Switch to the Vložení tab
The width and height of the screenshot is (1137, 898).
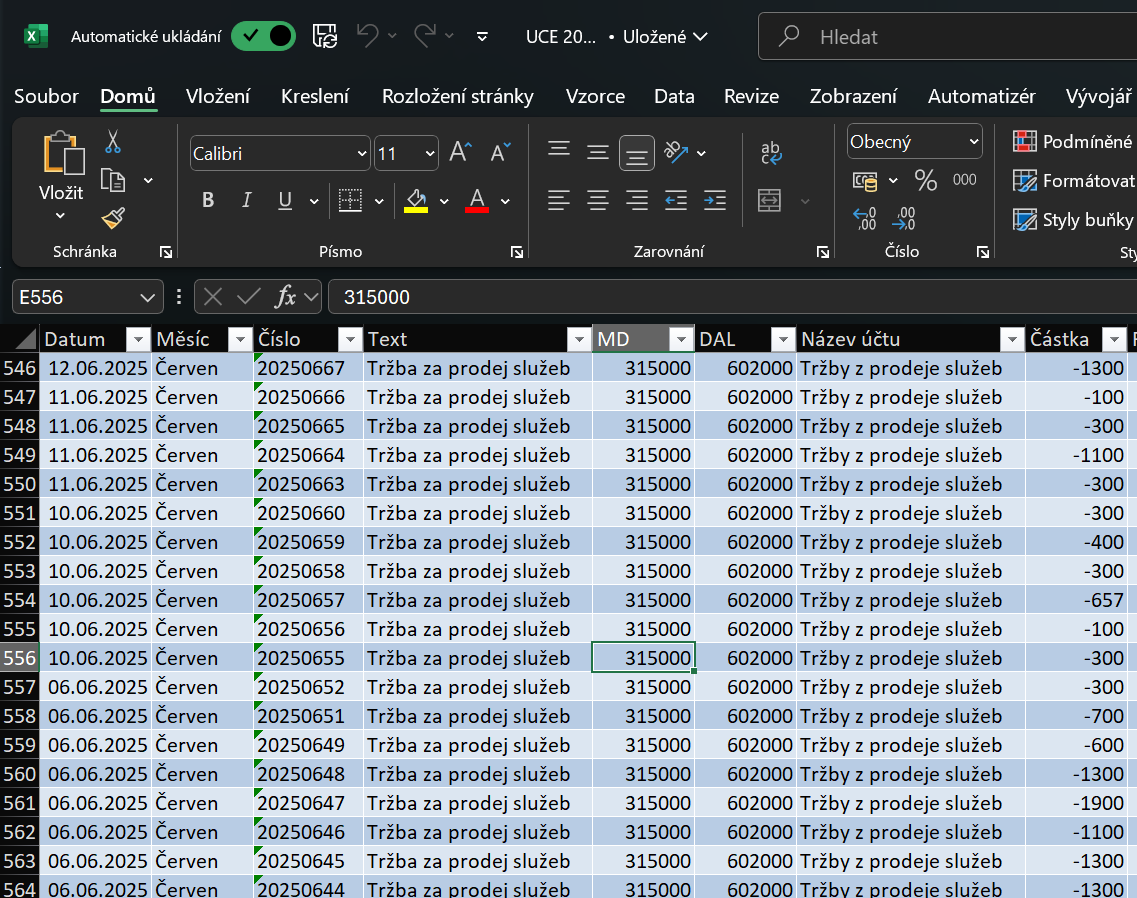click(218, 96)
